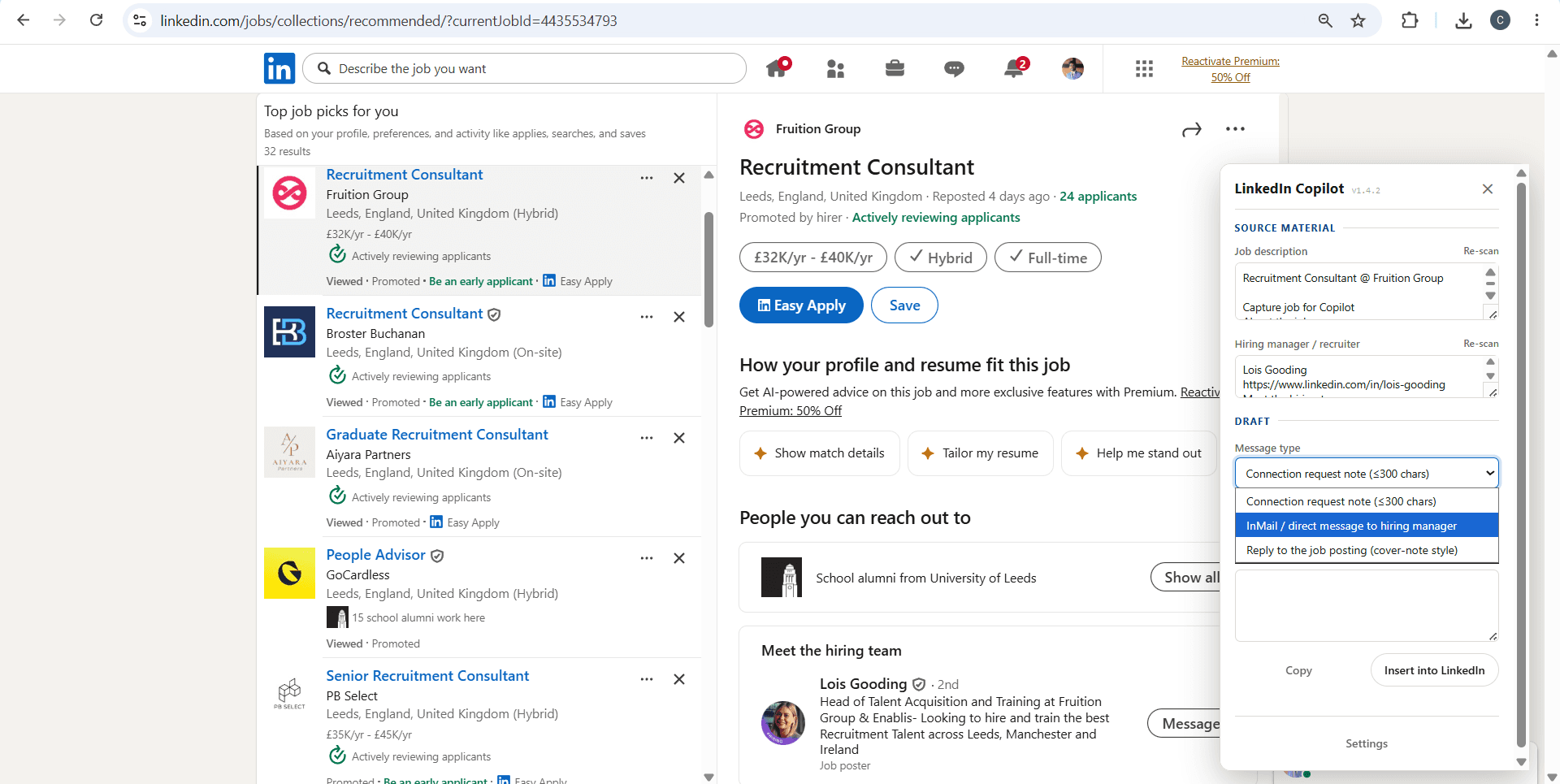Click Lois Gooding's profile photo
Image resolution: width=1560 pixels, height=784 pixels.
click(x=783, y=723)
